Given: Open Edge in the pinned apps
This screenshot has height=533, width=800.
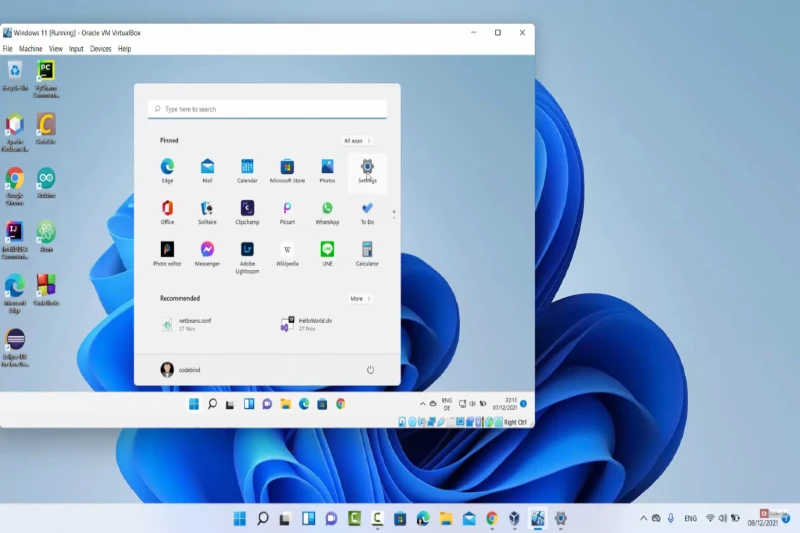Looking at the screenshot, I should coord(167,171).
